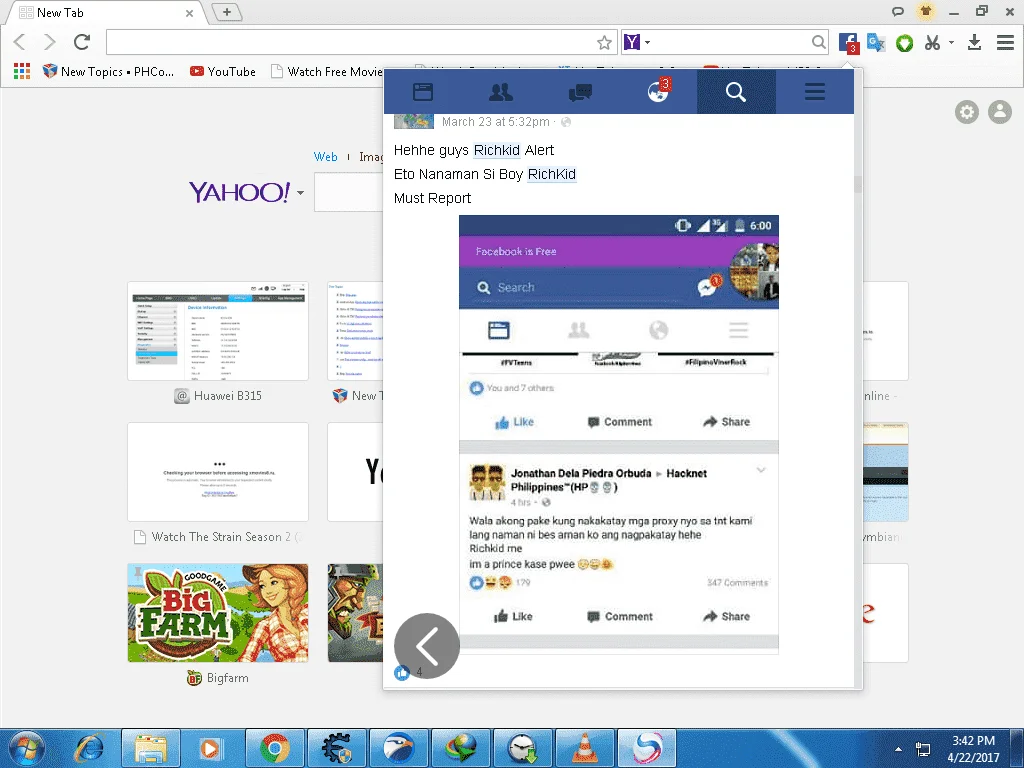Click the green download-arrow extension icon
The image size is (1024, 768).
(x=904, y=43)
